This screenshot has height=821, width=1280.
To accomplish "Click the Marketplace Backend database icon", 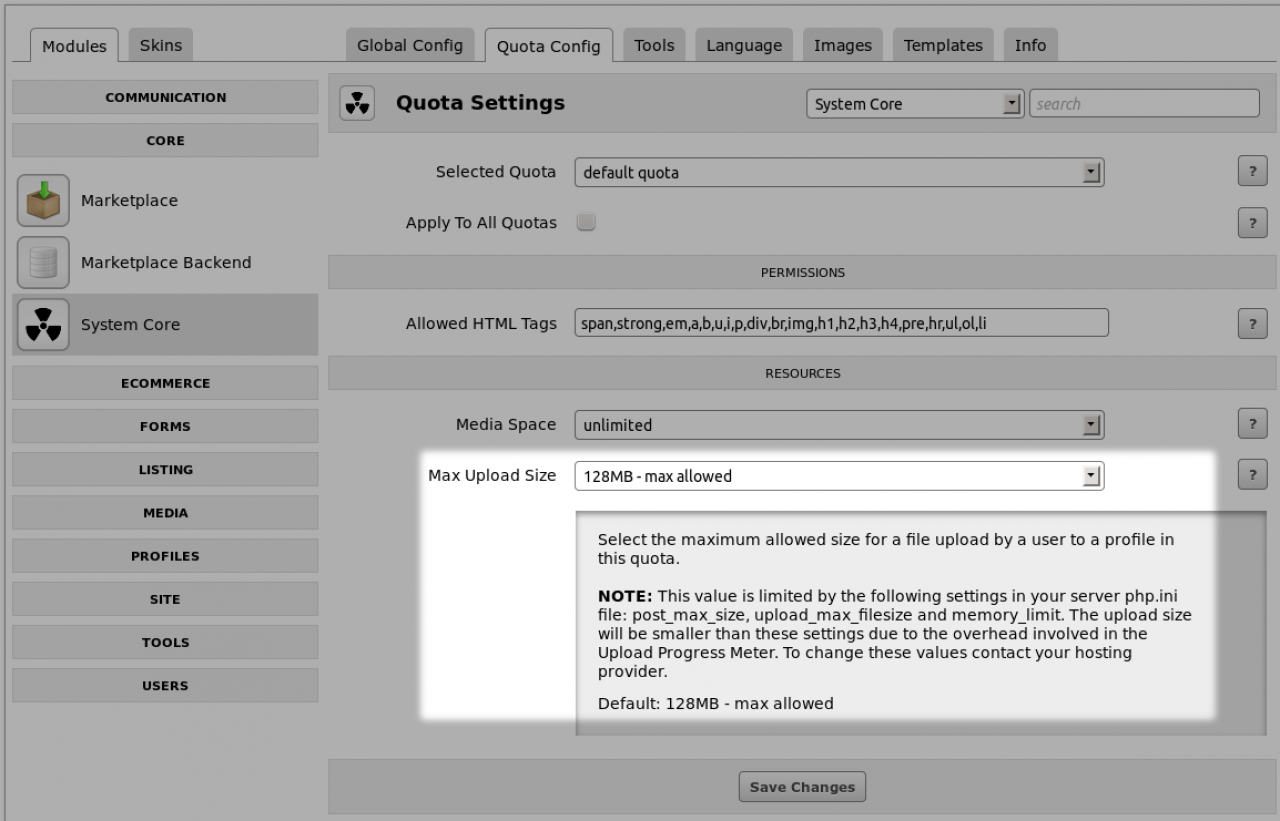I will [43, 263].
